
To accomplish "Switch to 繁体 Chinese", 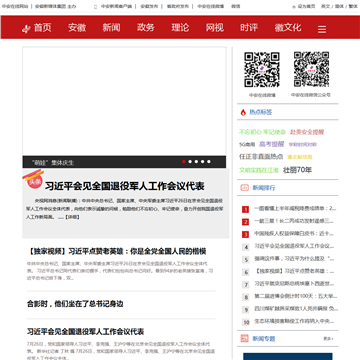I will tap(353, 6).
